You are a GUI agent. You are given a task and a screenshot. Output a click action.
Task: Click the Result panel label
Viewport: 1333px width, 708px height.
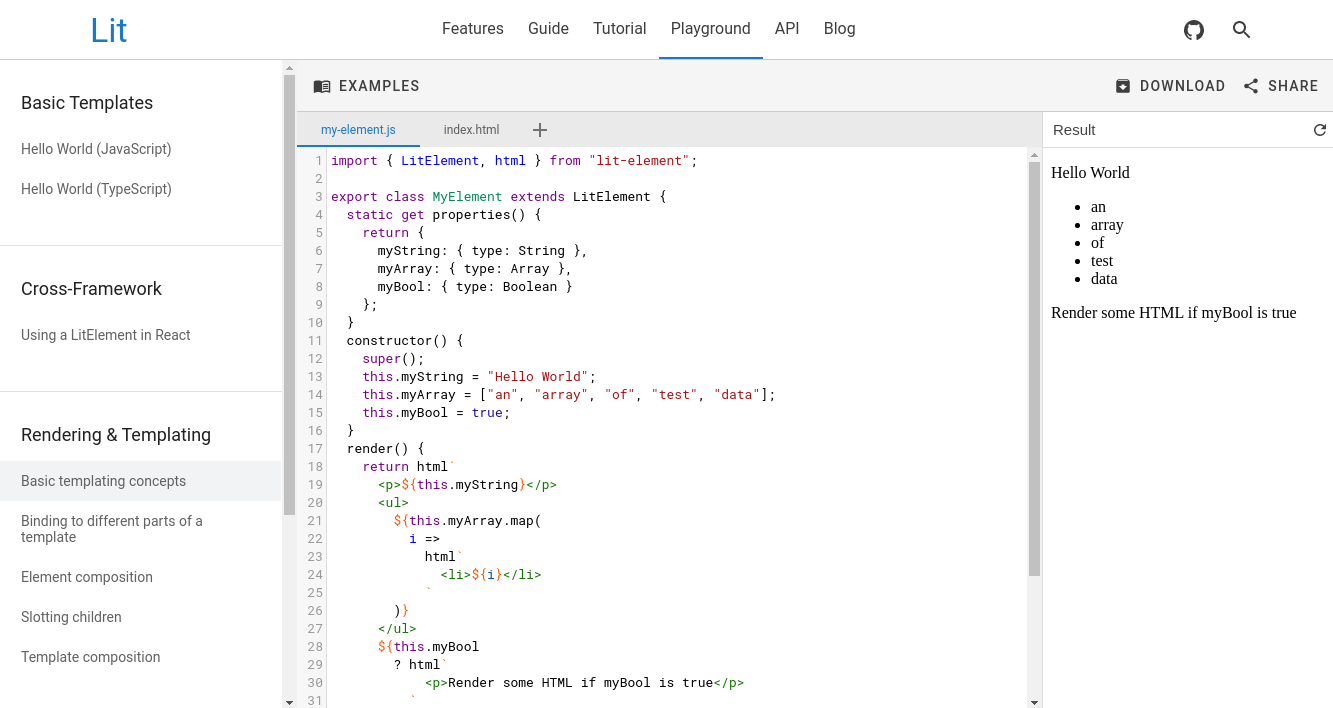pos(1074,130)
